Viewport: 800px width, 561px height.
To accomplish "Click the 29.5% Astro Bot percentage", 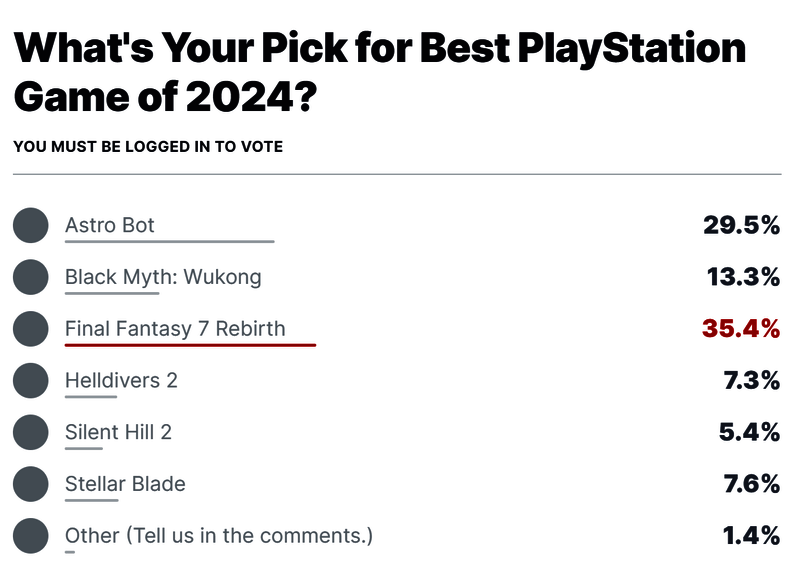I will click(x=740, y=225).
